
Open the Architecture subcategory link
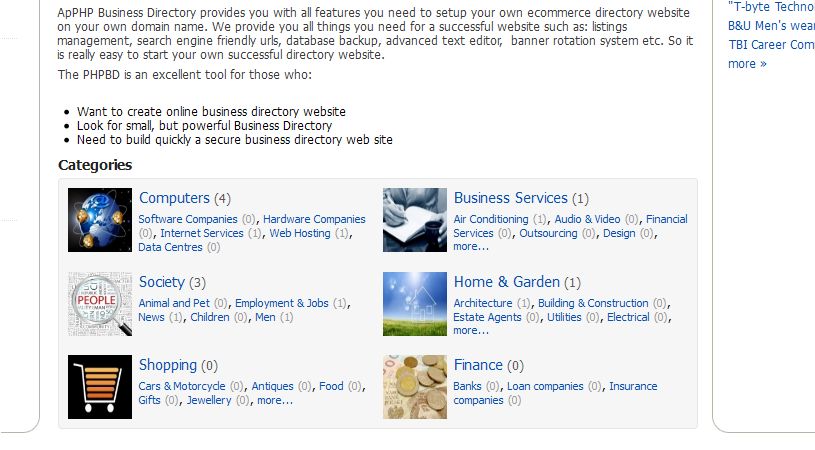tap(483, 303)
